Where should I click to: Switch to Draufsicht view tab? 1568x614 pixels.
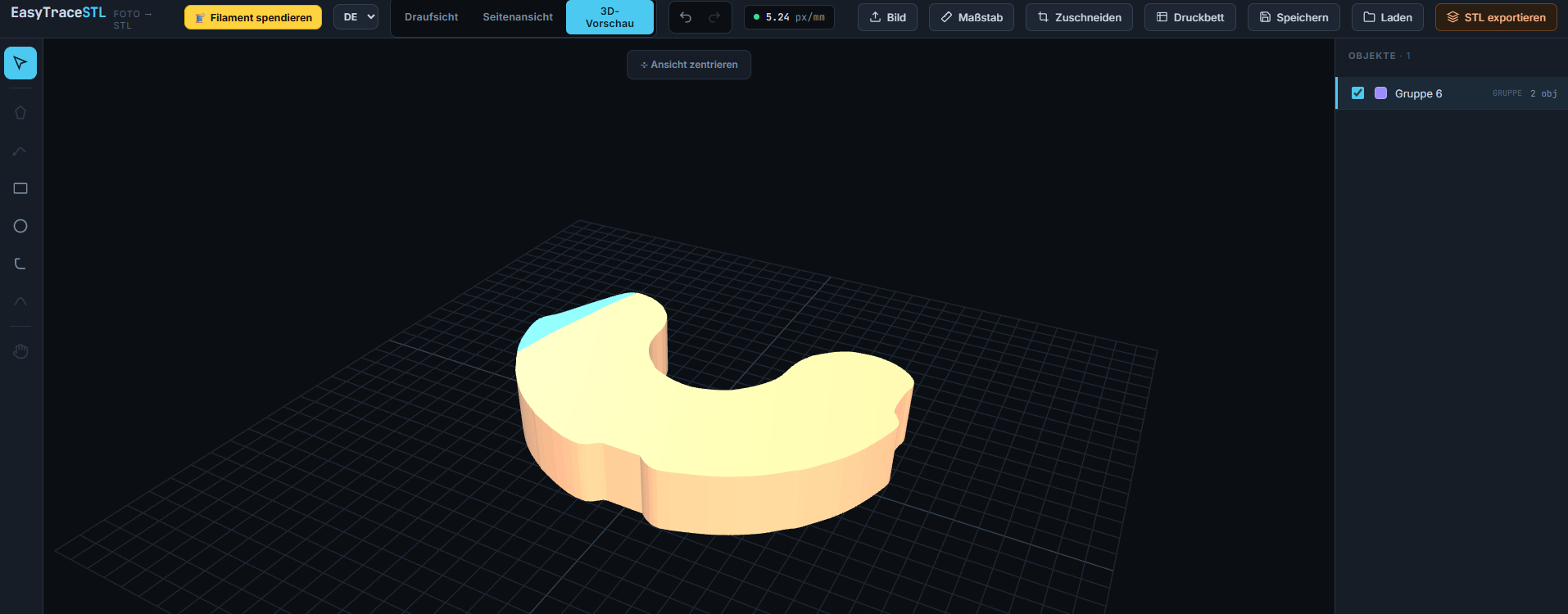pyautogui.click(x=432, y=17)
